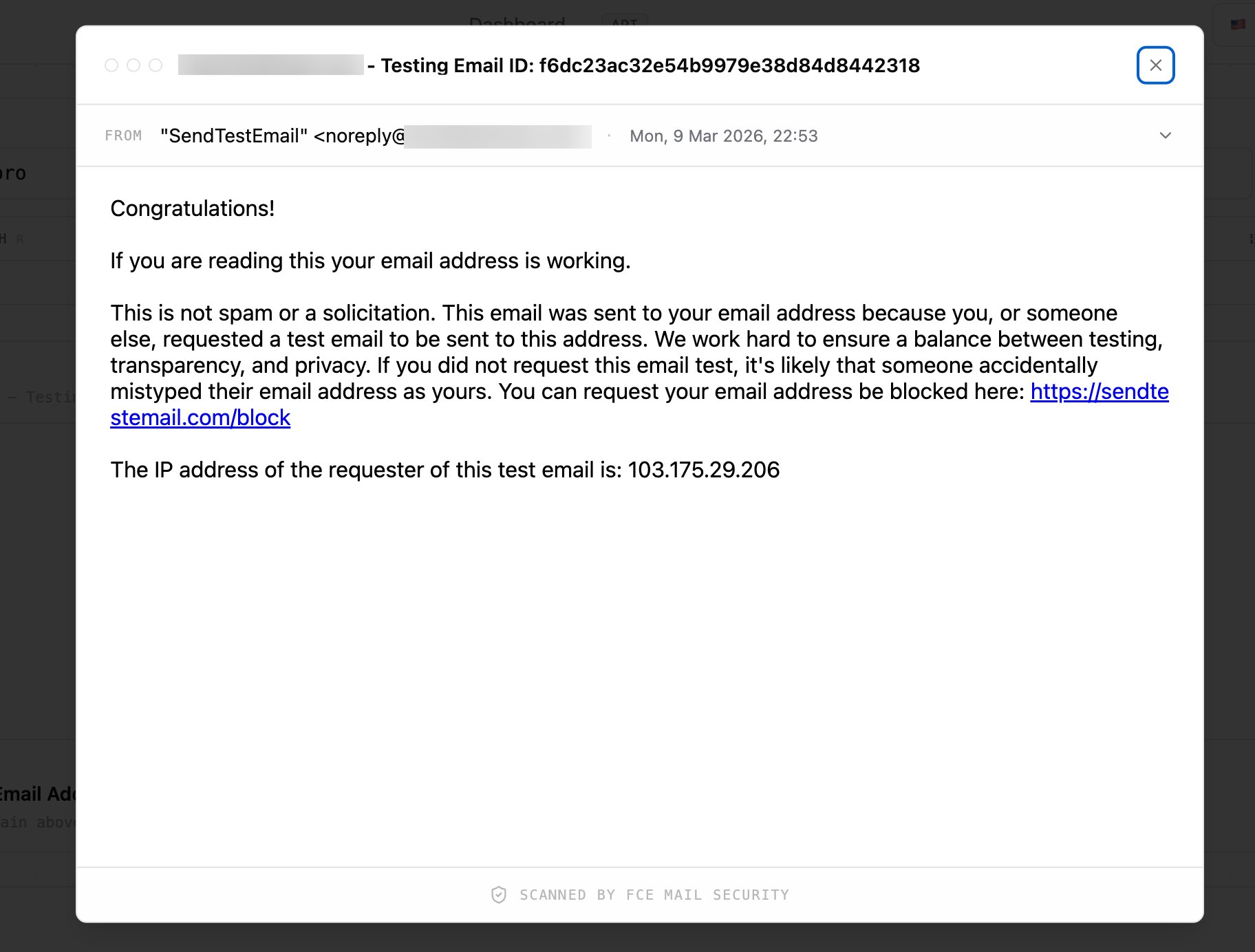Click the requester IP address 103.175.29.206
This screenshot has width=1255, height=952.
(x=703, y=470)
